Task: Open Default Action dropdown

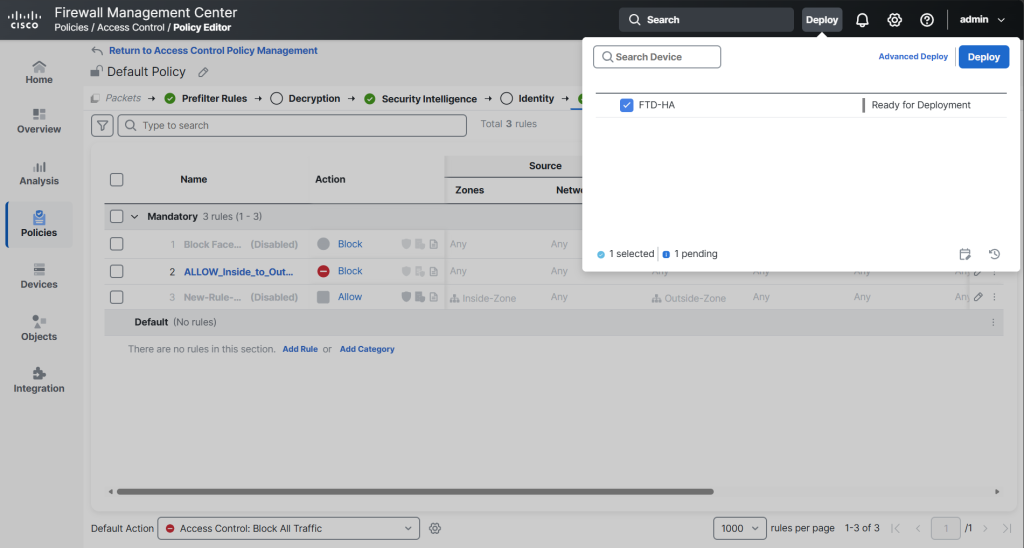Action: point(289,528)
